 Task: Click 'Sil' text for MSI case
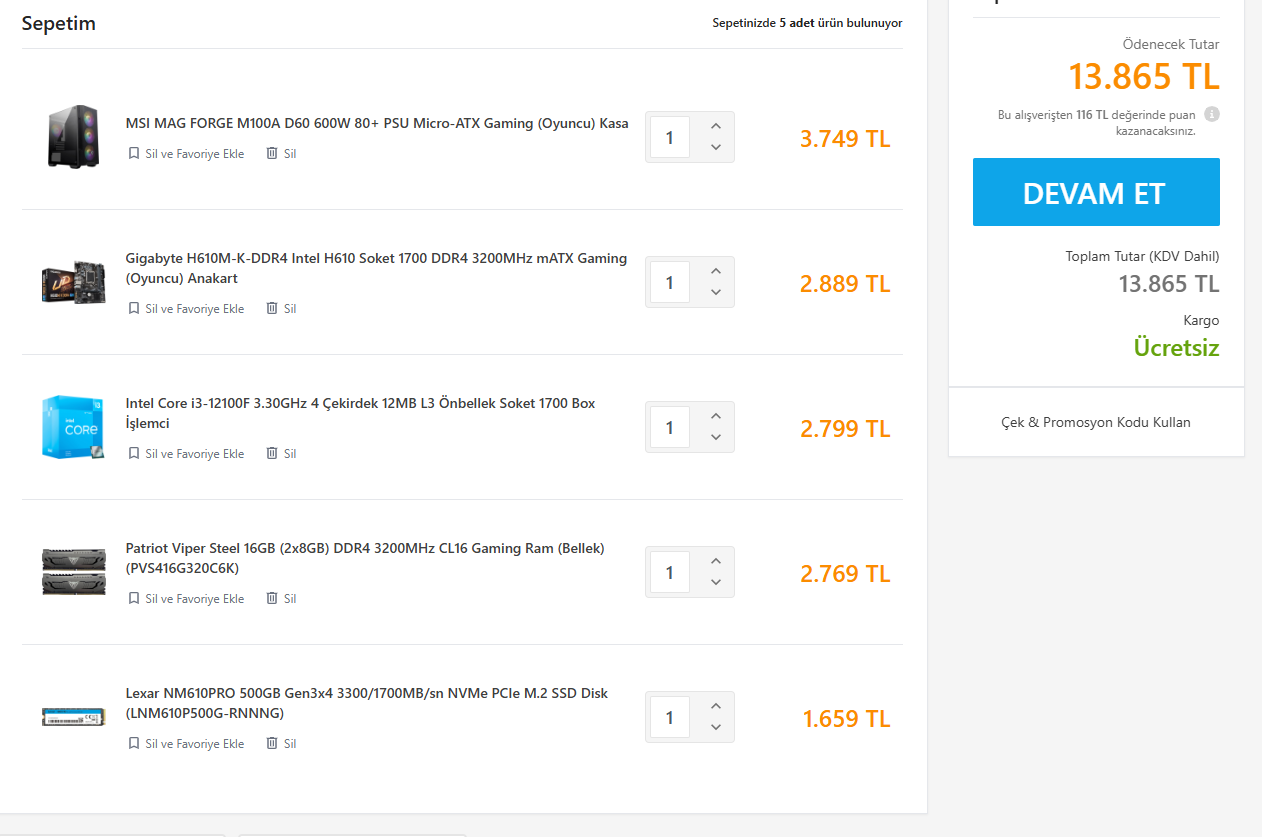[290, 154]
